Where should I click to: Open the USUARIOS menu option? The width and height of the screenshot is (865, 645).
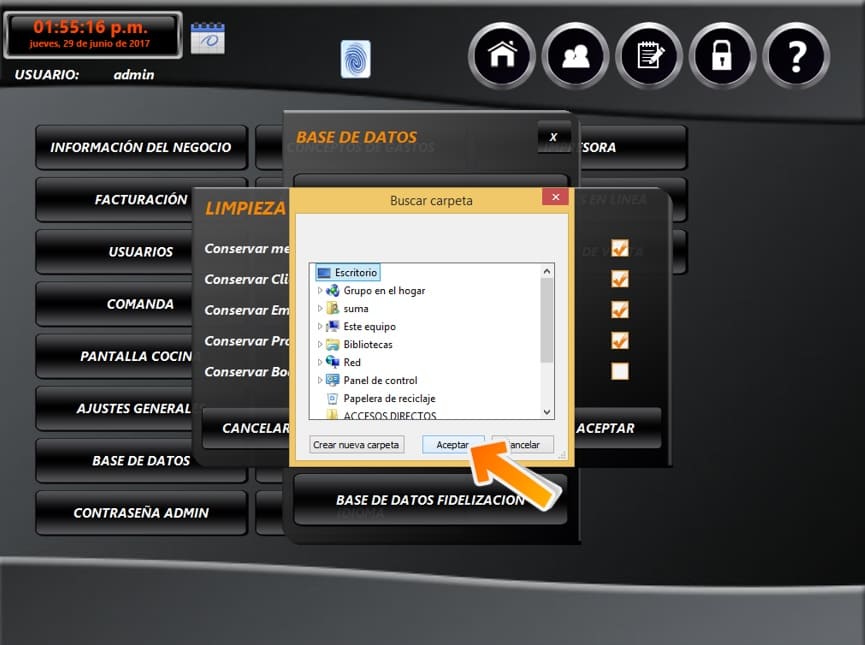click(141, 252)
